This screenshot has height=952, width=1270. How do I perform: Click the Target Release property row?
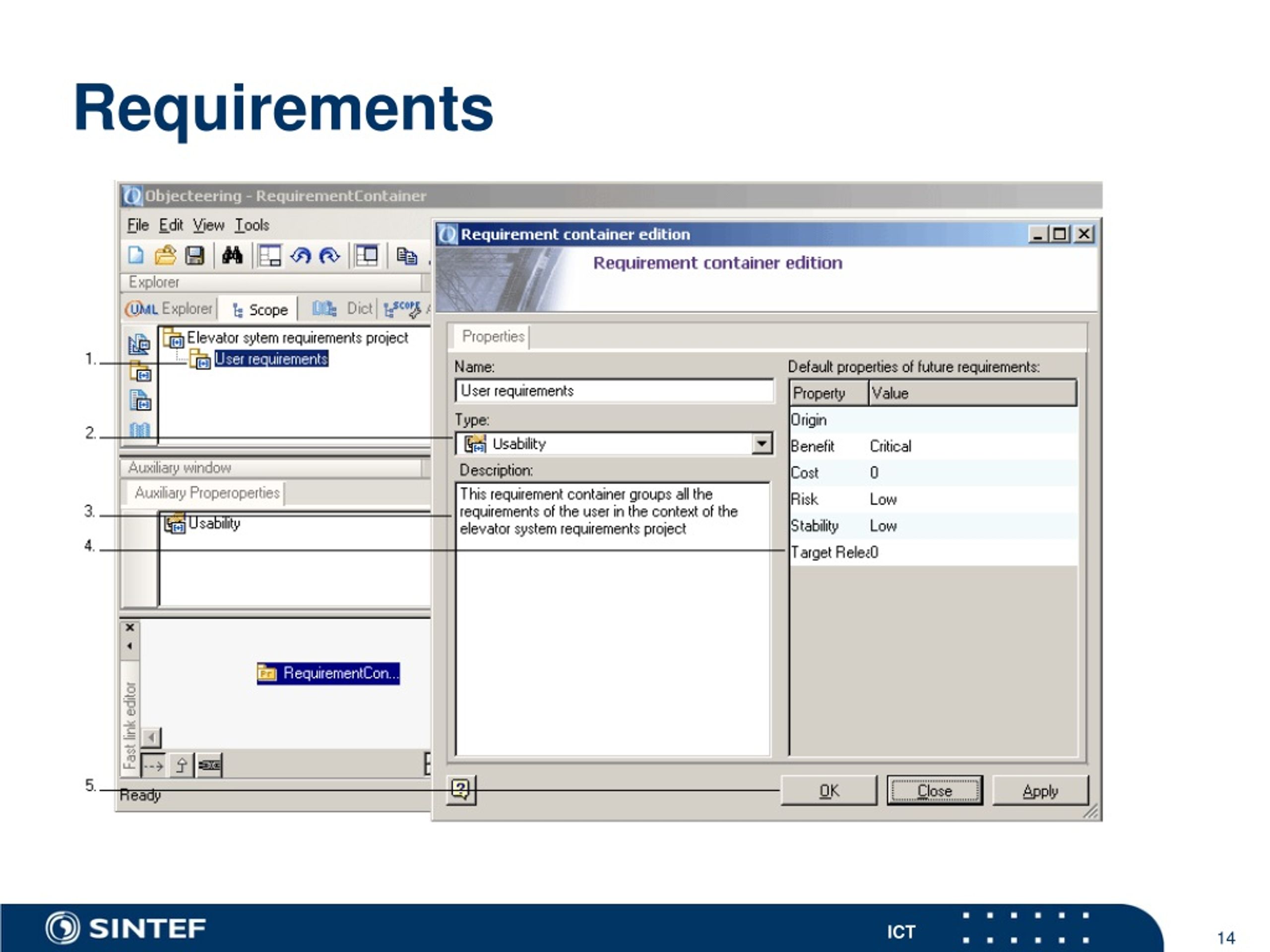pyautogui.click(x=934, y=552)
